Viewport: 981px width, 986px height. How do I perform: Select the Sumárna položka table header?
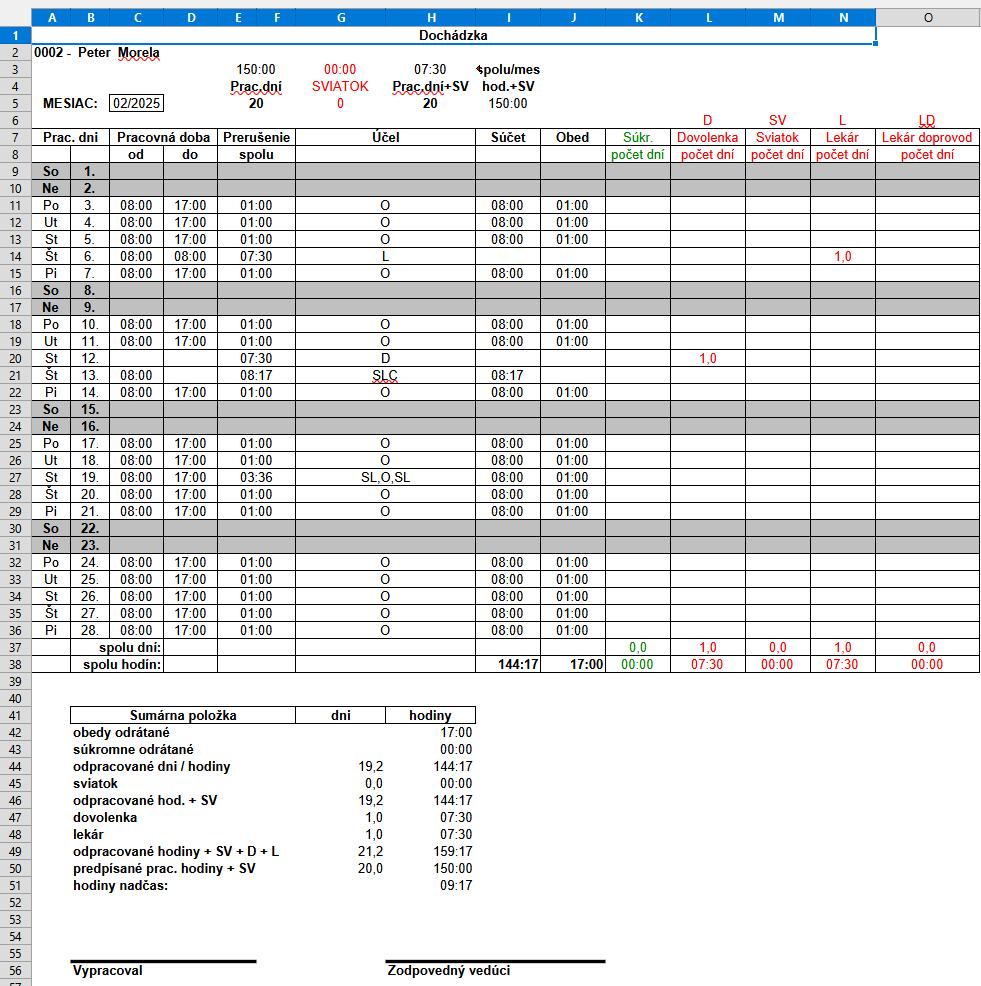(x=183, y=715)
